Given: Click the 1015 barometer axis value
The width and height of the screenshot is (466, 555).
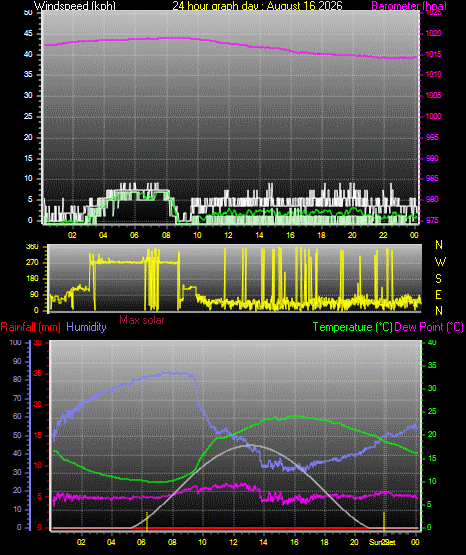Looking at the screenshot, I should (x=433, y=55).
